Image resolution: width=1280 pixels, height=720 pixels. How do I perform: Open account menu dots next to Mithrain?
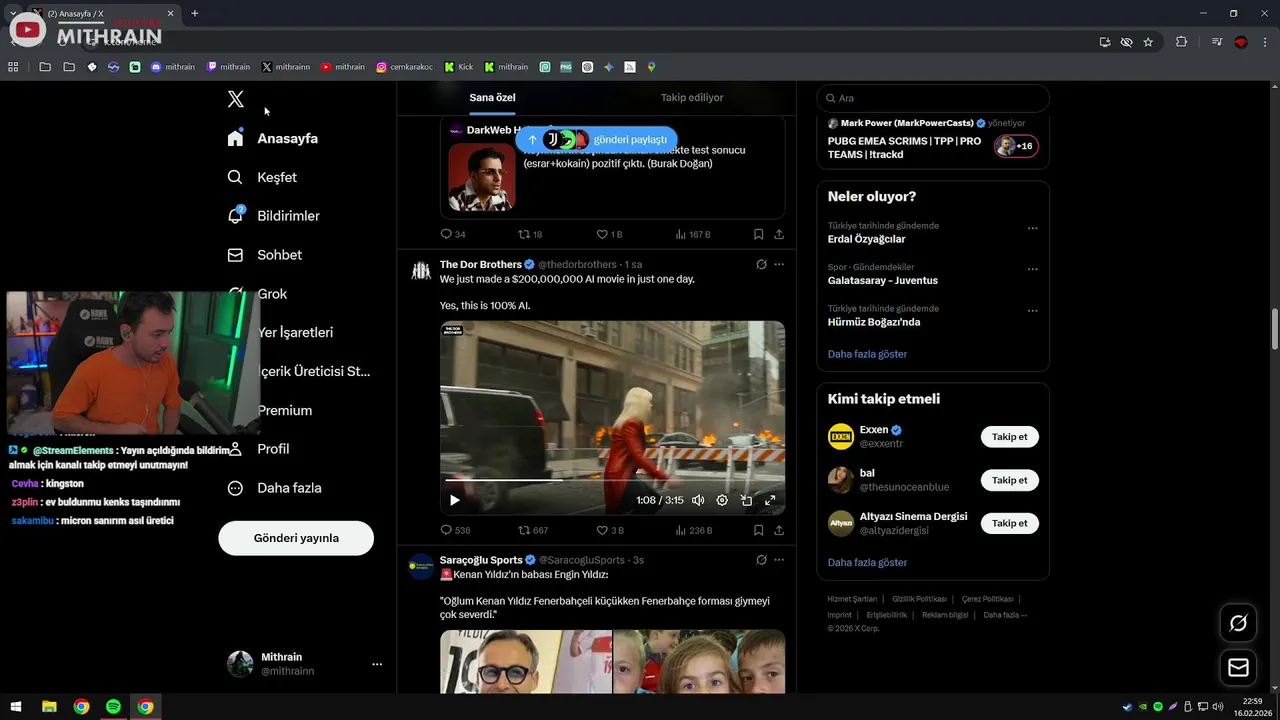377,664
